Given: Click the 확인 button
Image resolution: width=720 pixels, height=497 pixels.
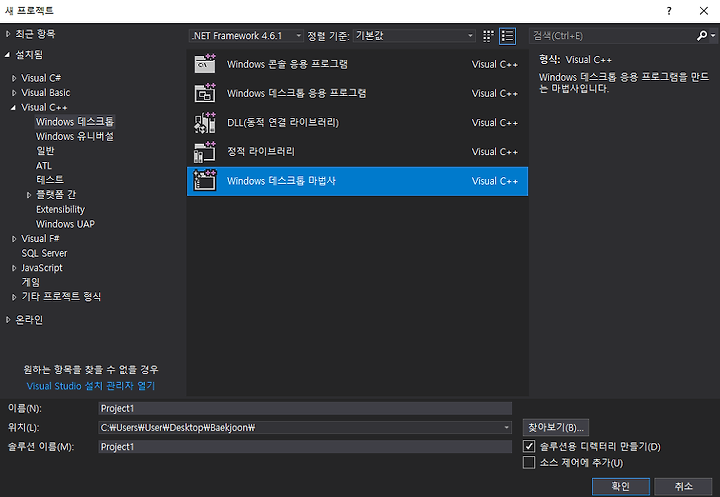Looking at the screenshot, I should (x=620, y=486).
